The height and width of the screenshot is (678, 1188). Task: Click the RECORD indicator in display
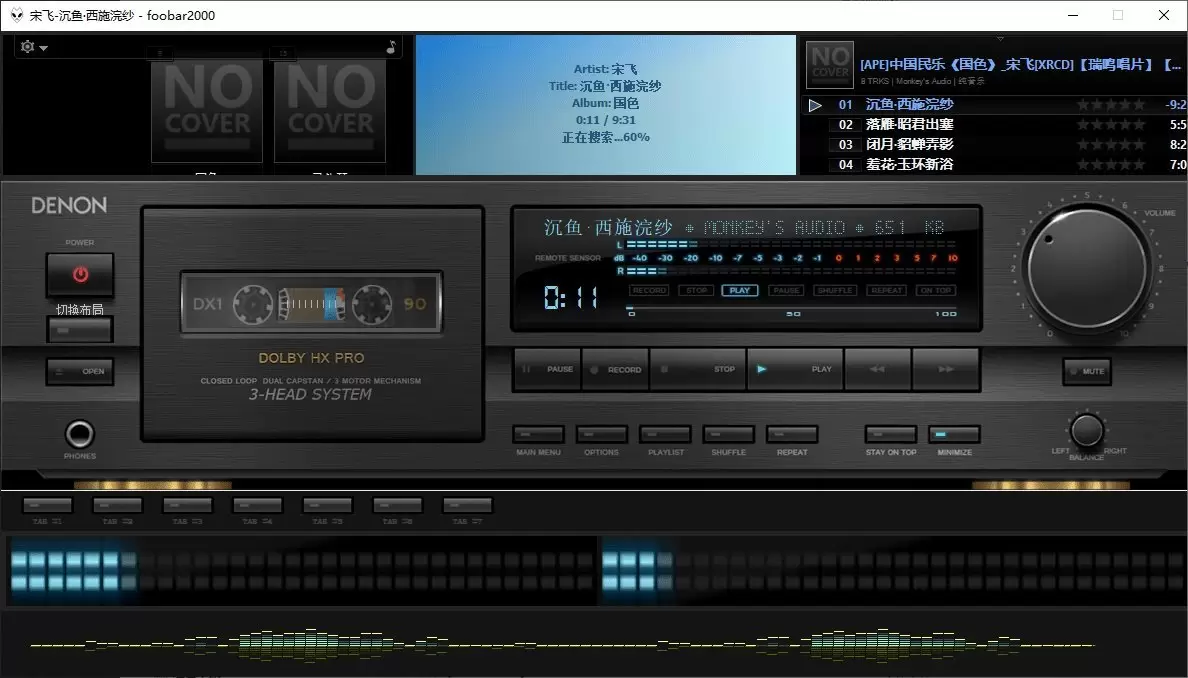click(x=649, y=290)
